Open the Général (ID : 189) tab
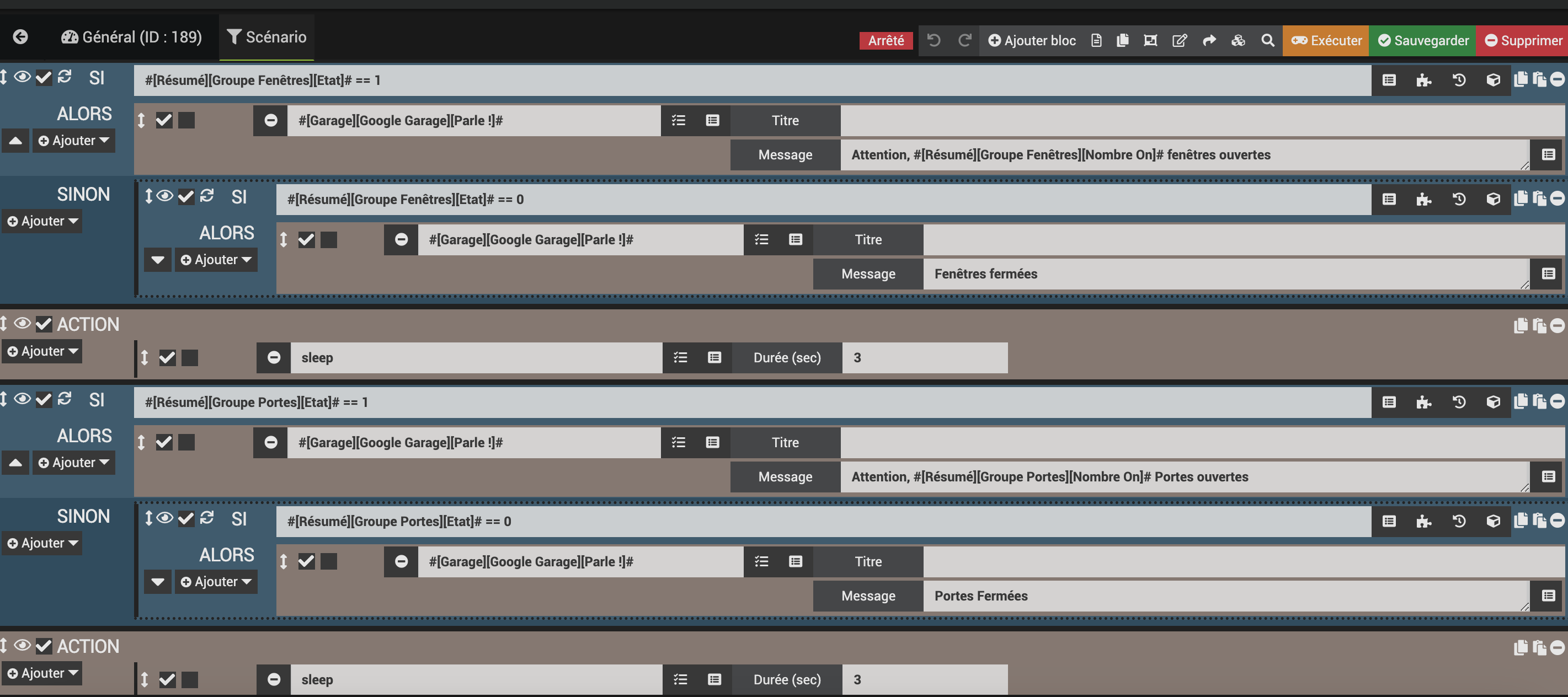Screen dimensions: 1568x697 [x=131, y=37]
